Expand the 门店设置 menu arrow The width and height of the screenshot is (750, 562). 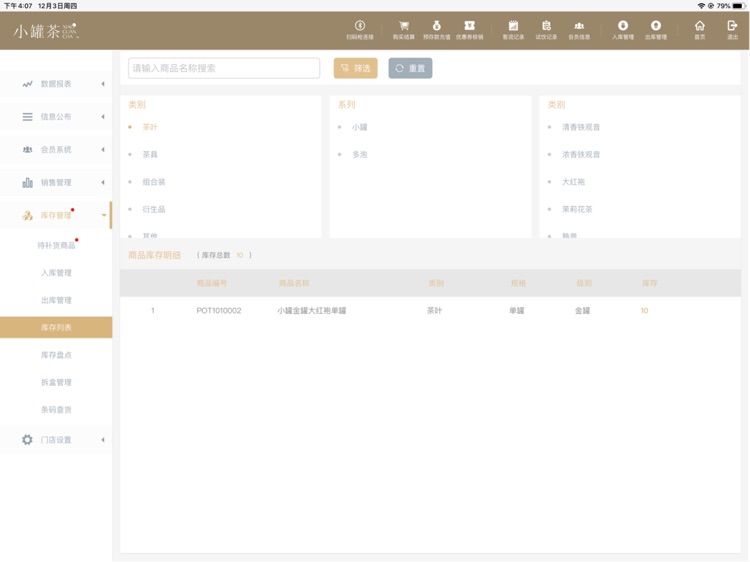click(103, 440)
